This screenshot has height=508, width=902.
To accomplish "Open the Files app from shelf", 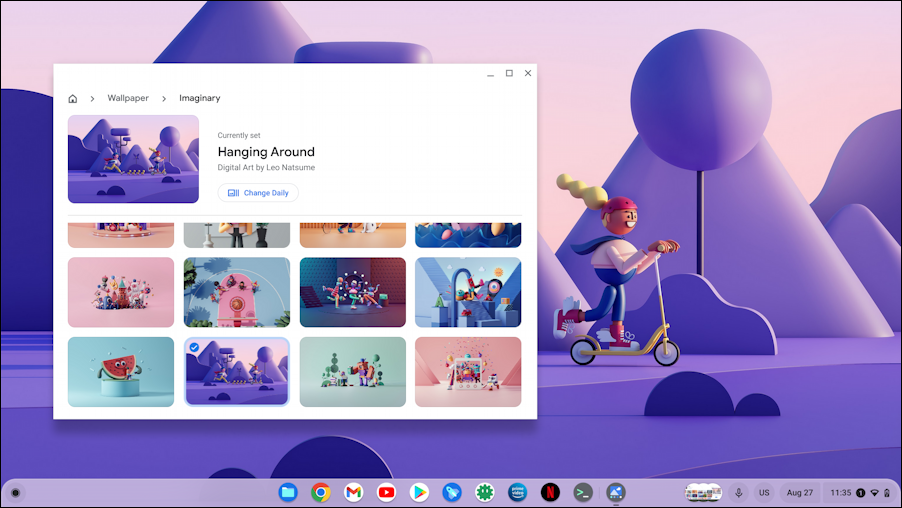I will pyautogui.click(x=288, y=492).
